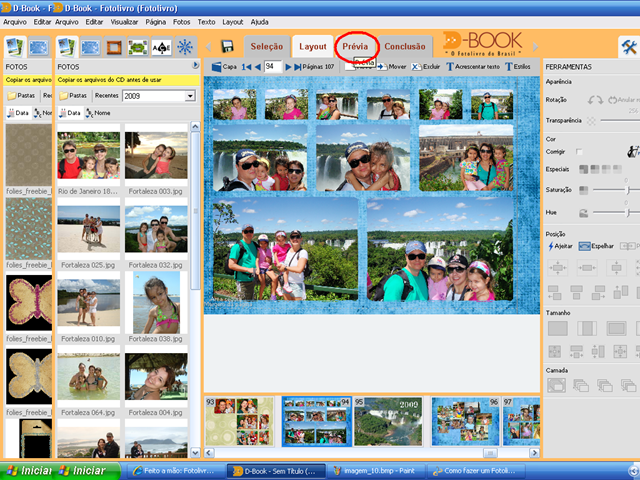
Task: Click the Espelhar mirror icon
Action: click(584, 246)
